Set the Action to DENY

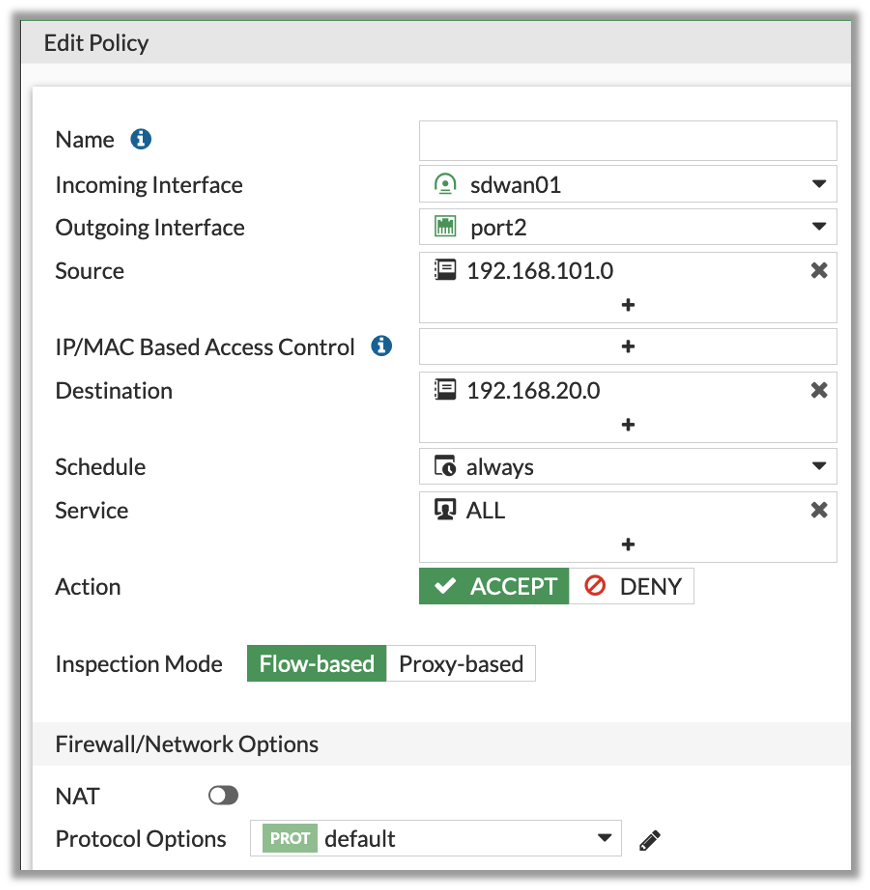point(632,587)
